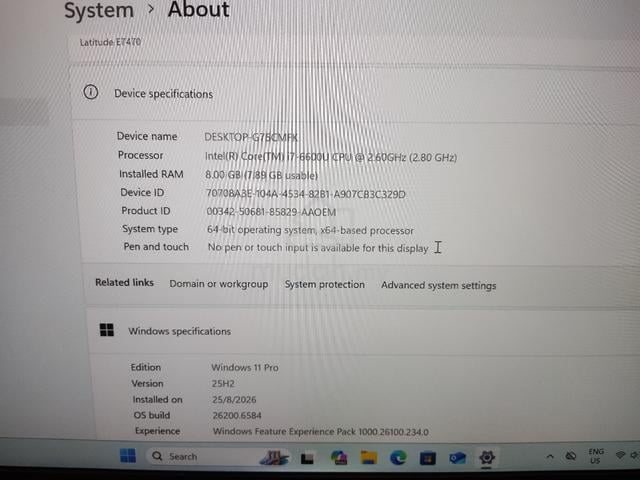Open ENG US language switcher
Screen dimensions: 640x480
pyautogui.click(x=596, y=456)
